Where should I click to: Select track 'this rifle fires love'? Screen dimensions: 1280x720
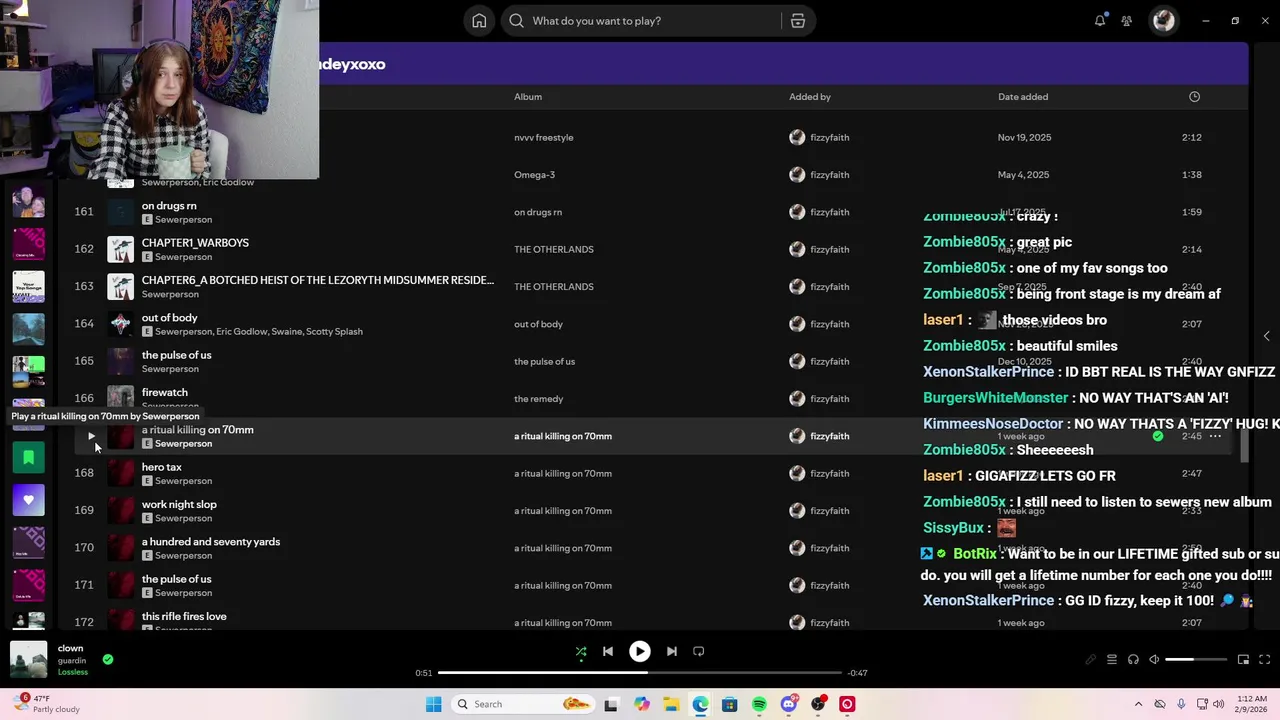(x=184, y=617)
